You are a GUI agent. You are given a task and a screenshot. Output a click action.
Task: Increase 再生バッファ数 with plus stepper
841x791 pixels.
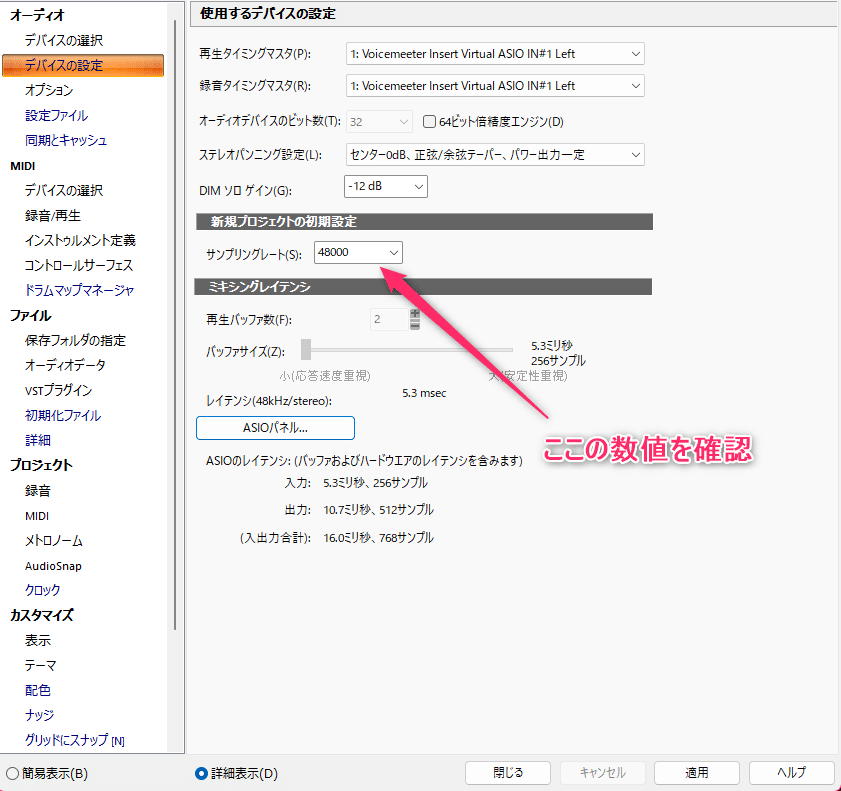click(415, 314)
